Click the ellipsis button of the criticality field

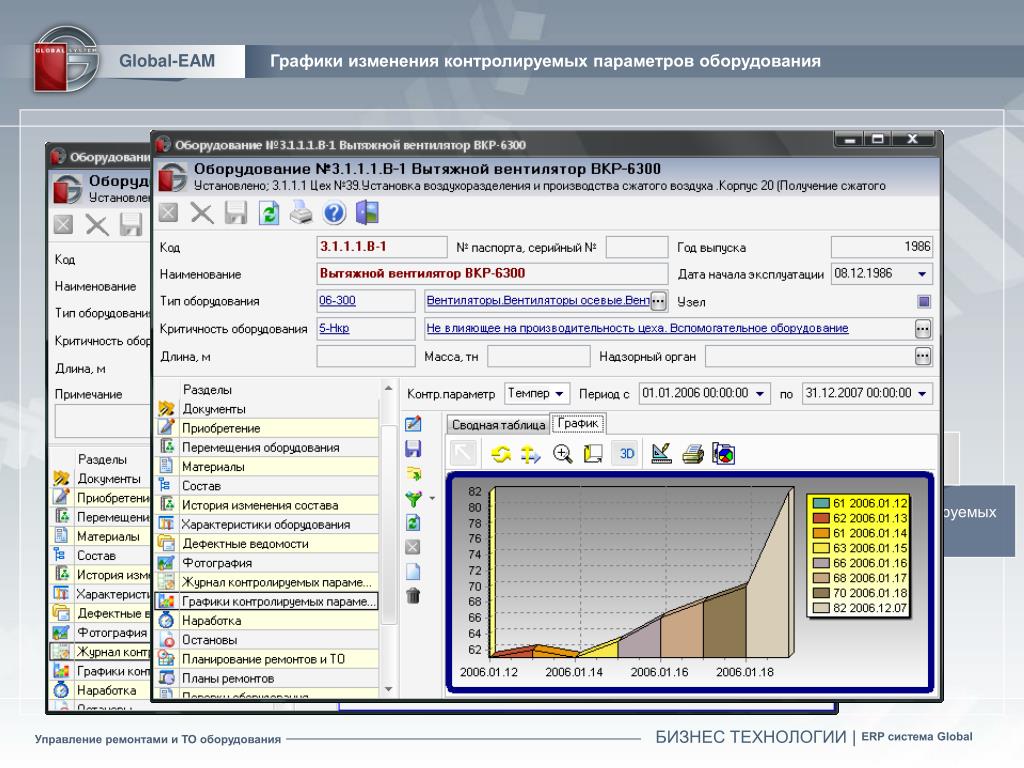(x=922, y=329)
